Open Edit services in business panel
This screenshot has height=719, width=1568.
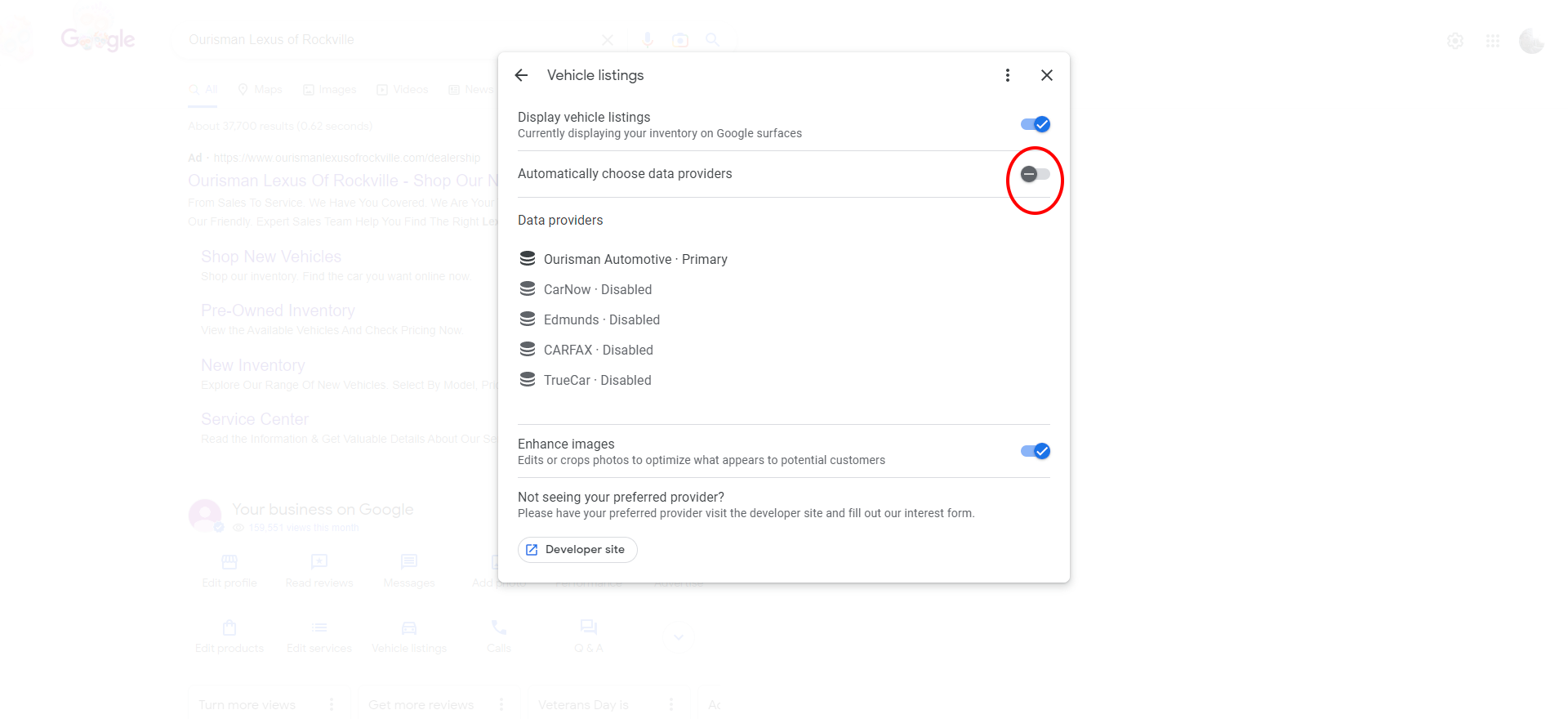(x=319, y=637)
